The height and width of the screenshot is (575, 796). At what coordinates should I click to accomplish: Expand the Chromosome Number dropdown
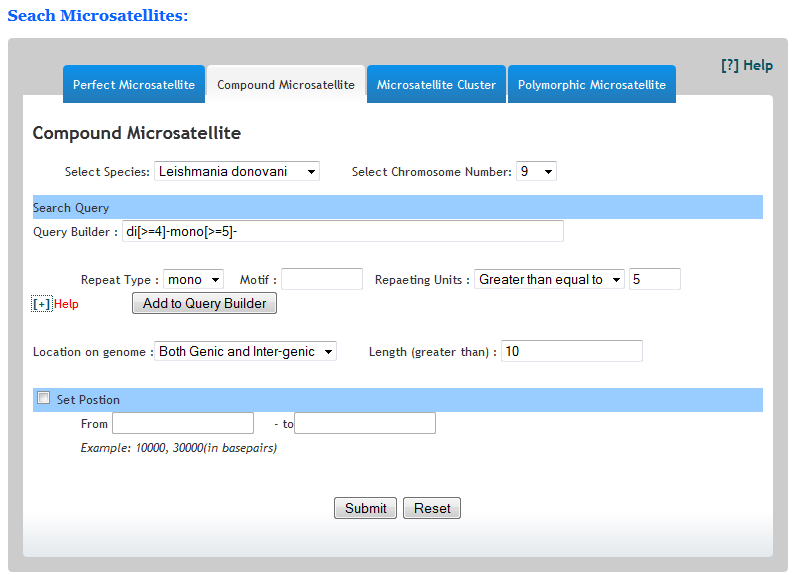tap(536, 172)
